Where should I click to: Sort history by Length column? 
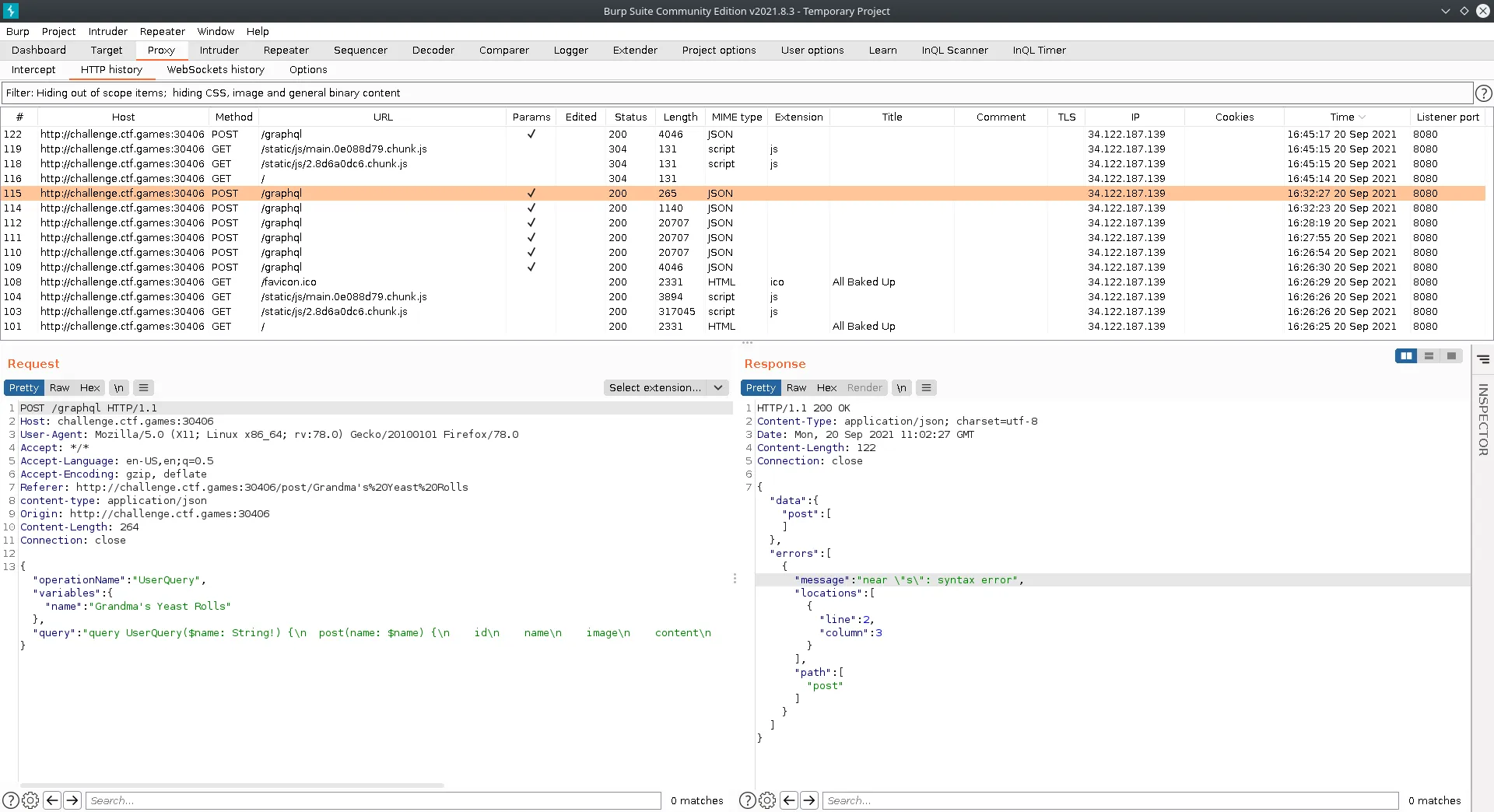[x=680, y=117]
